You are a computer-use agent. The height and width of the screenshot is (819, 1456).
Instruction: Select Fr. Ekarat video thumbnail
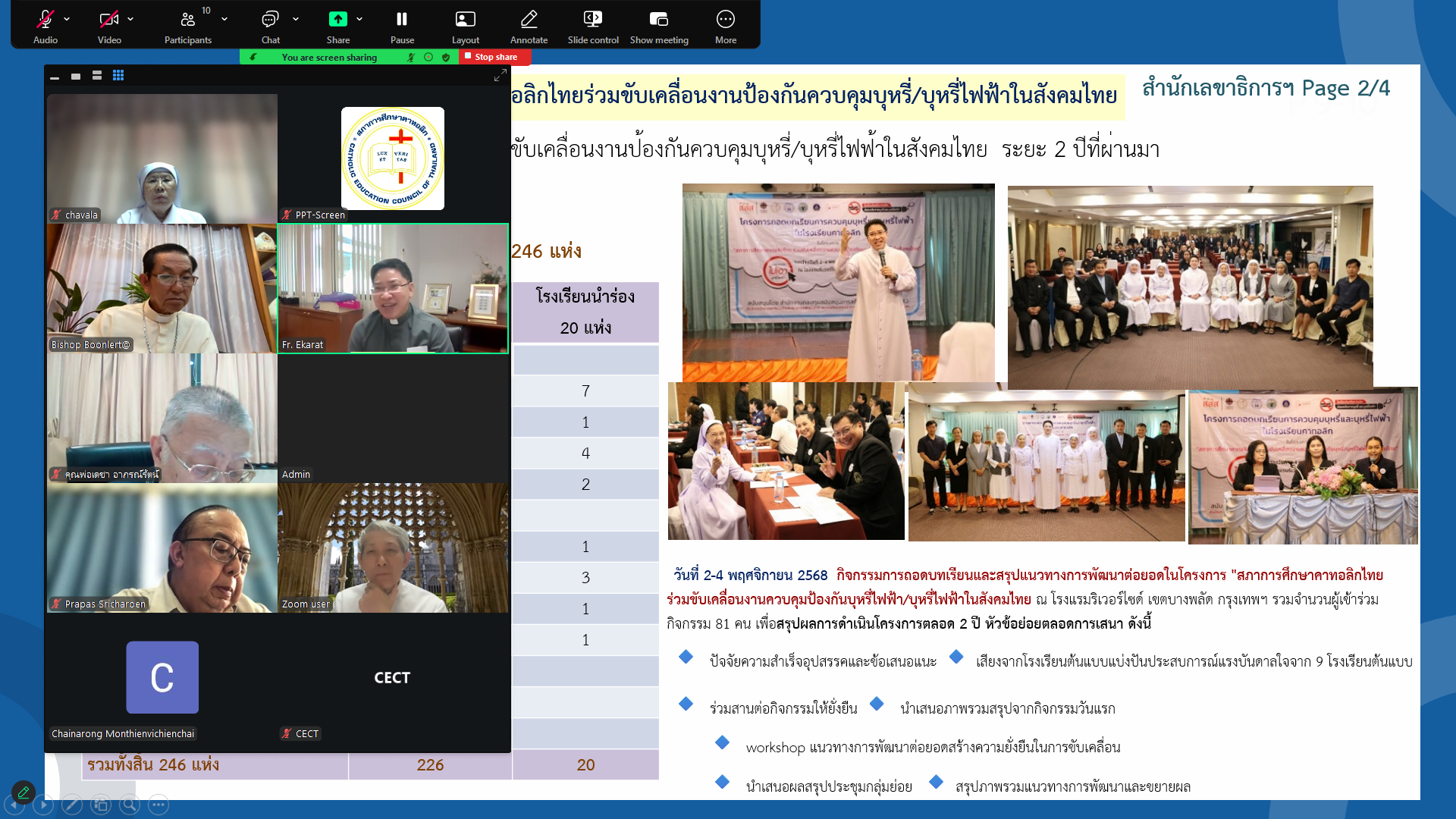point(393,288)
